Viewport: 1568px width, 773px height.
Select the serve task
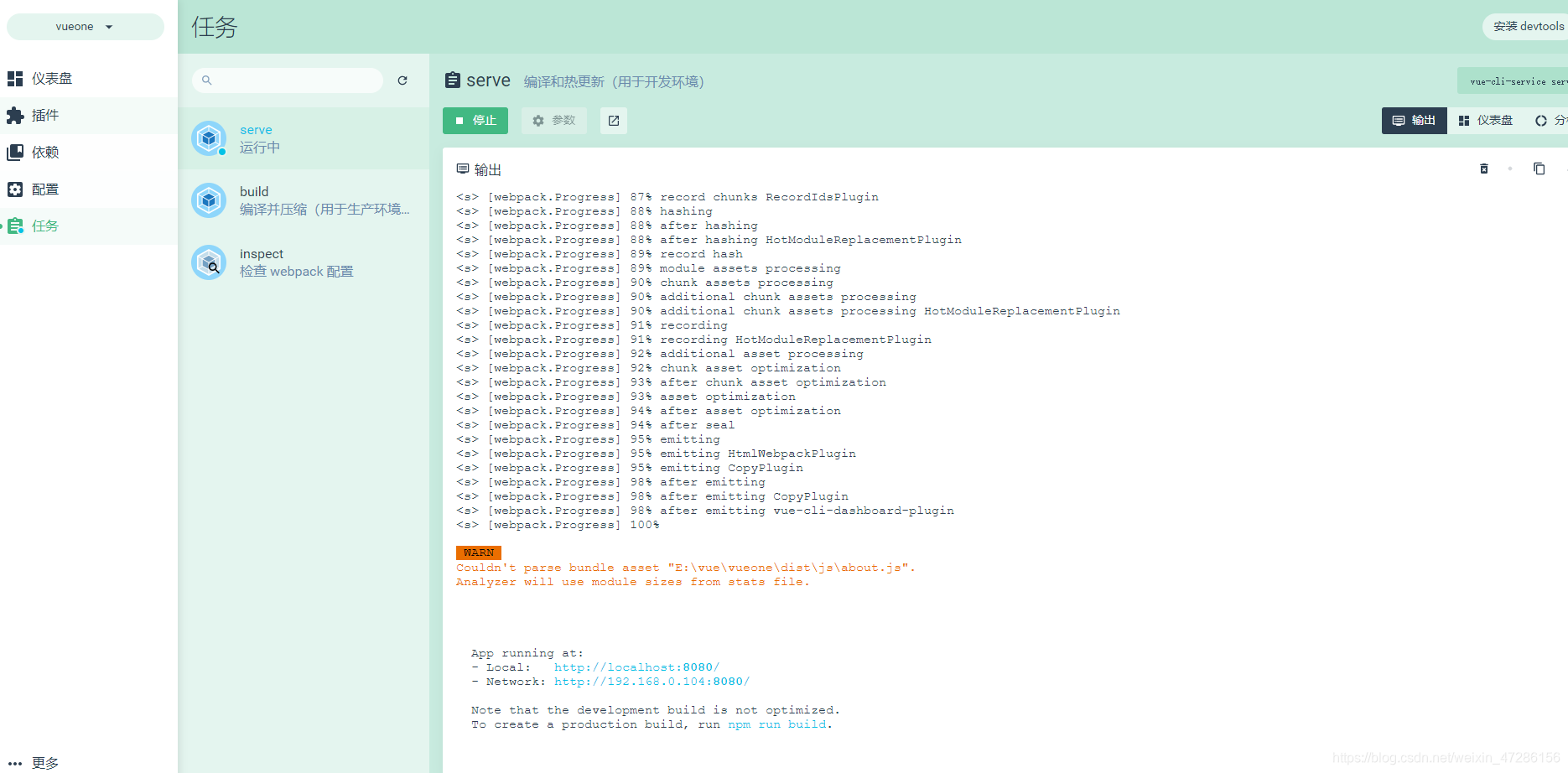304,138
